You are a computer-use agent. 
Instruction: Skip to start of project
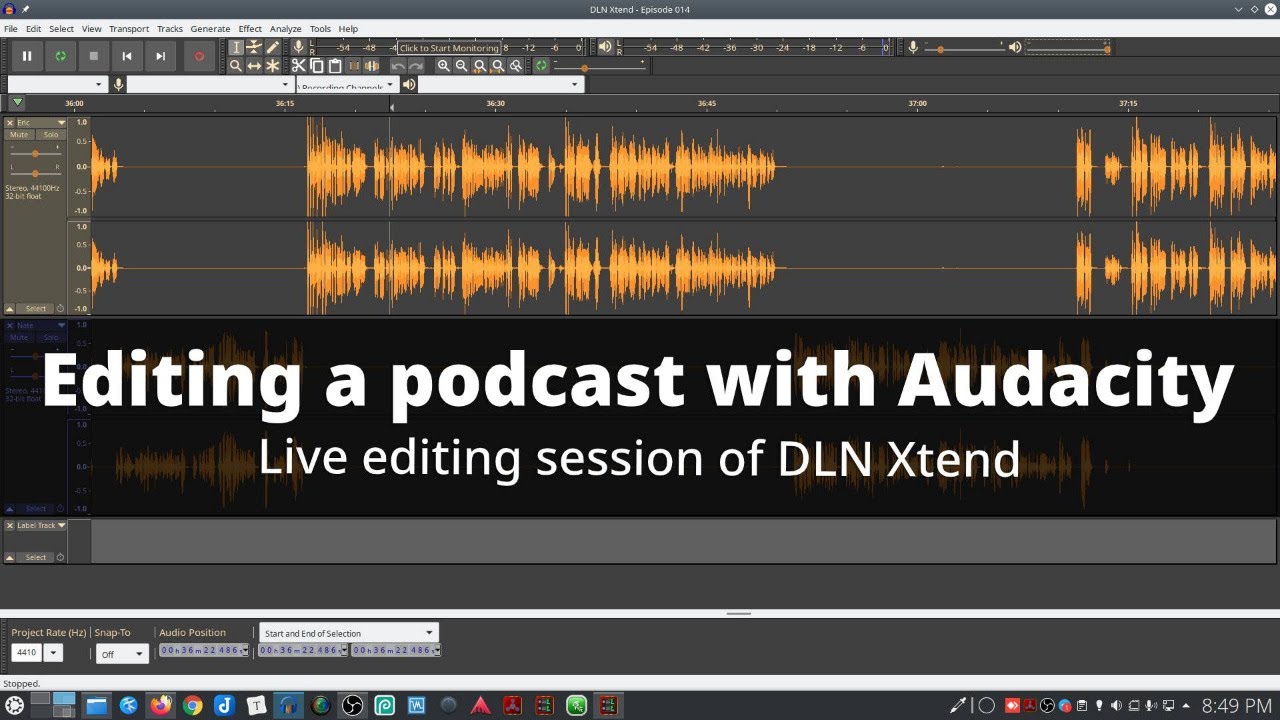127,57
